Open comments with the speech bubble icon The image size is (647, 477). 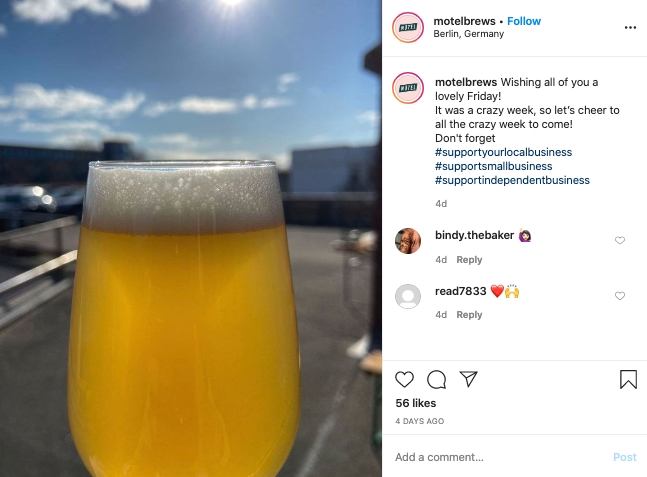pos(437,380)
